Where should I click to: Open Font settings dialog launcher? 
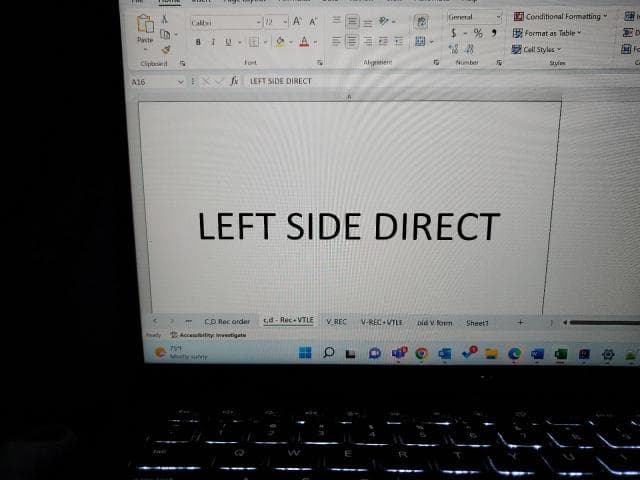(x=320, y=62)
